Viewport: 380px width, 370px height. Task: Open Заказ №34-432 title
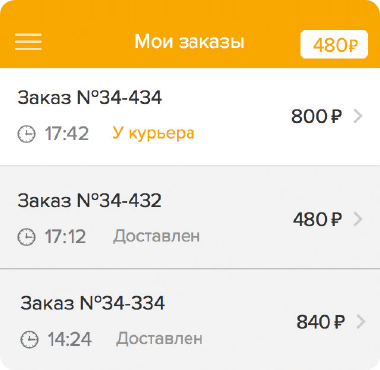90,201
